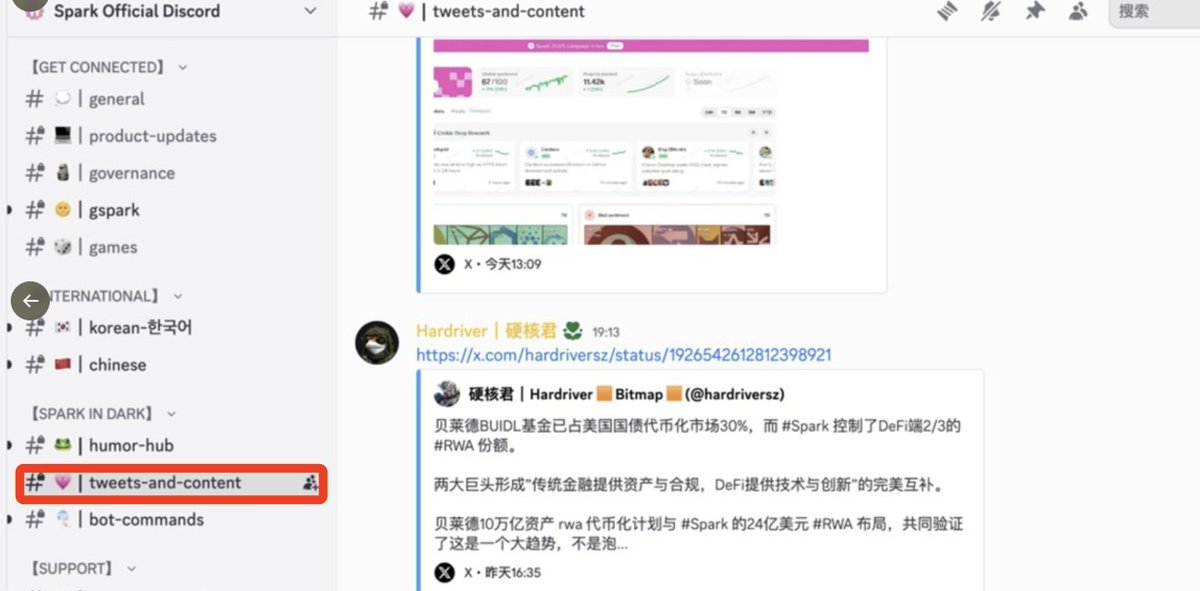Collapse the SUPPORT category
Screen dimensions: 1200x591
84,568
